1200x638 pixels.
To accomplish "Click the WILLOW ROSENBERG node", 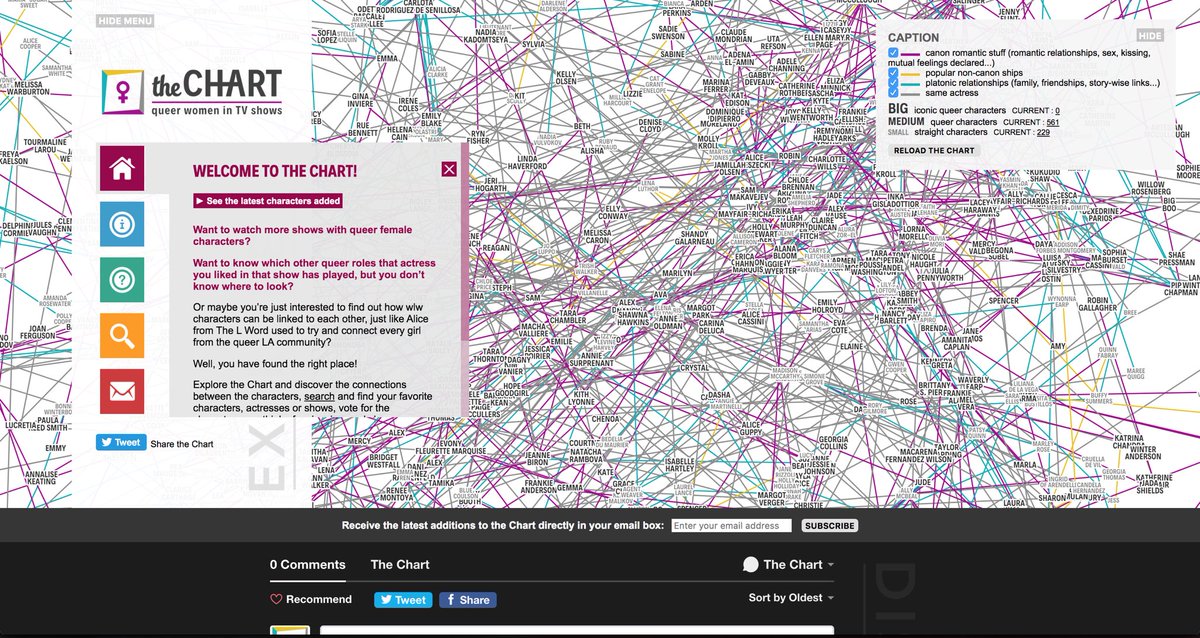I will 1151,190.
